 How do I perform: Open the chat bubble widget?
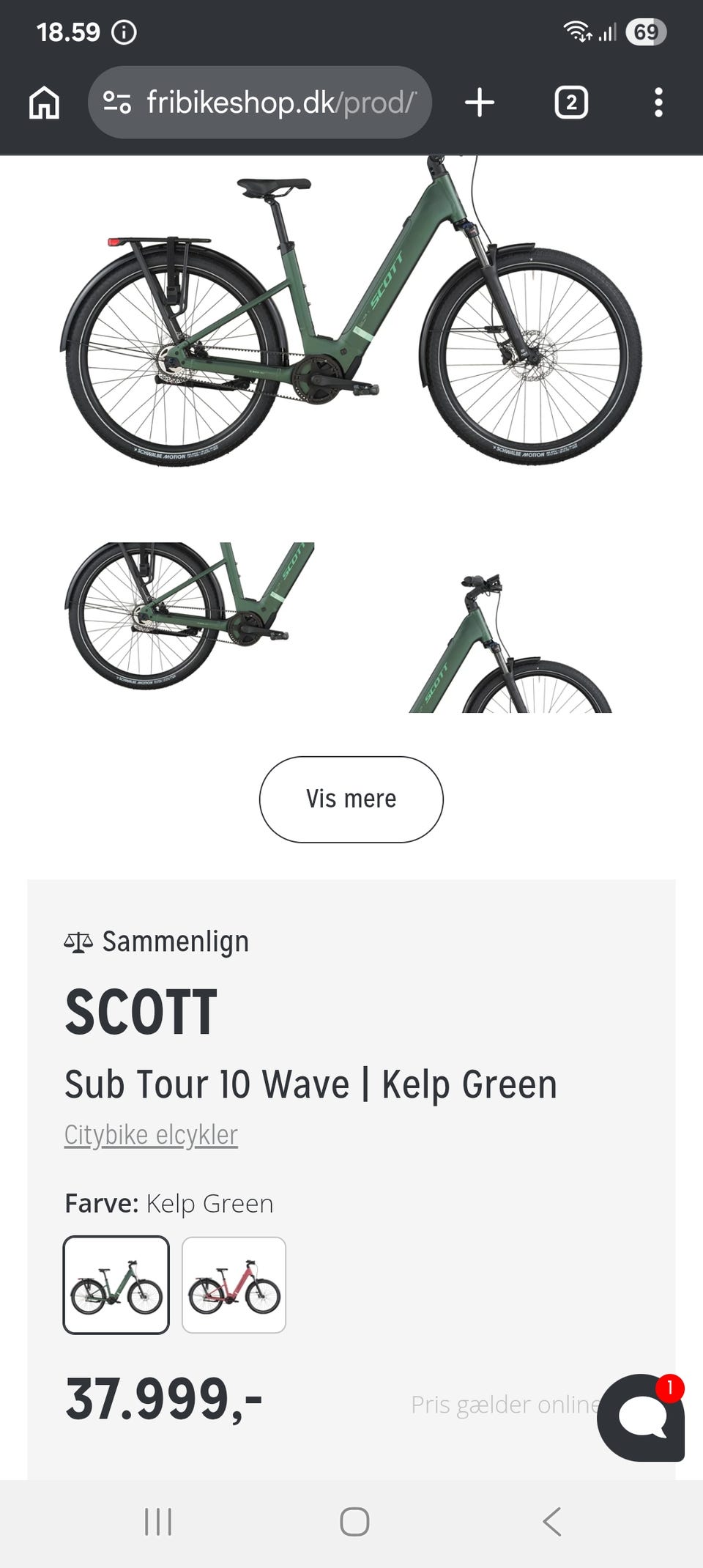[641, 1417]
